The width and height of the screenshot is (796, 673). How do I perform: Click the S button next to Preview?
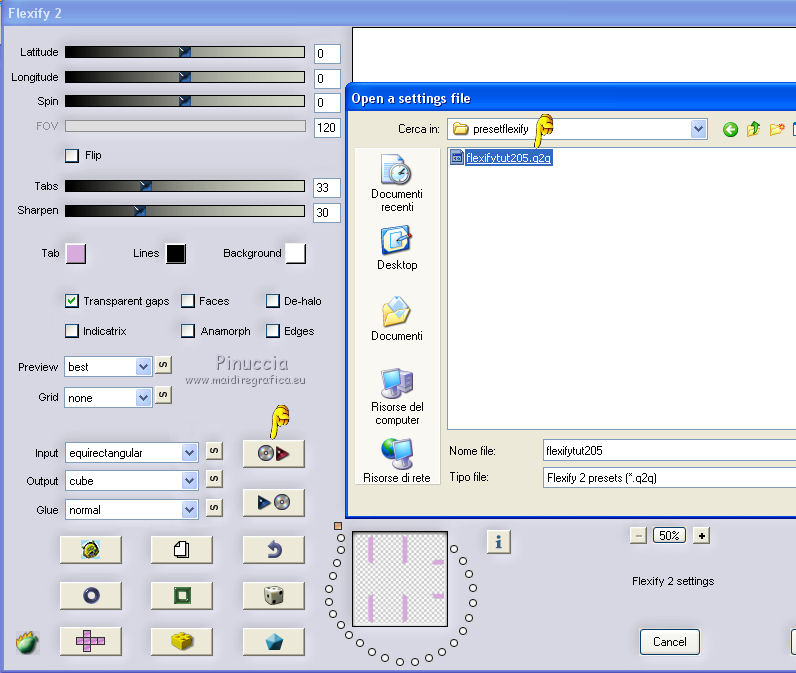tap(163, 365)
